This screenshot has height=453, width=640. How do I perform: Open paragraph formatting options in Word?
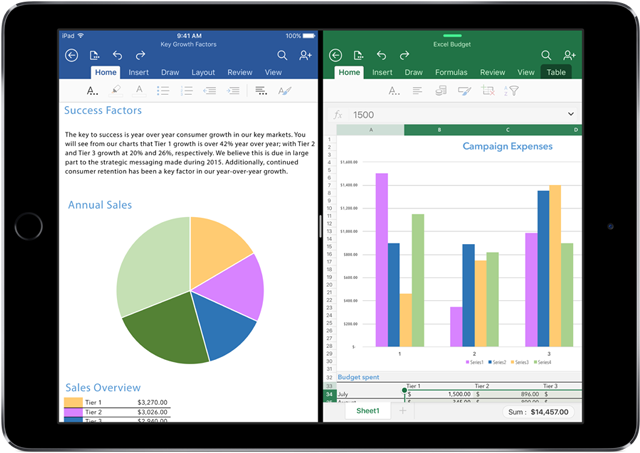[x=261, y=91]
